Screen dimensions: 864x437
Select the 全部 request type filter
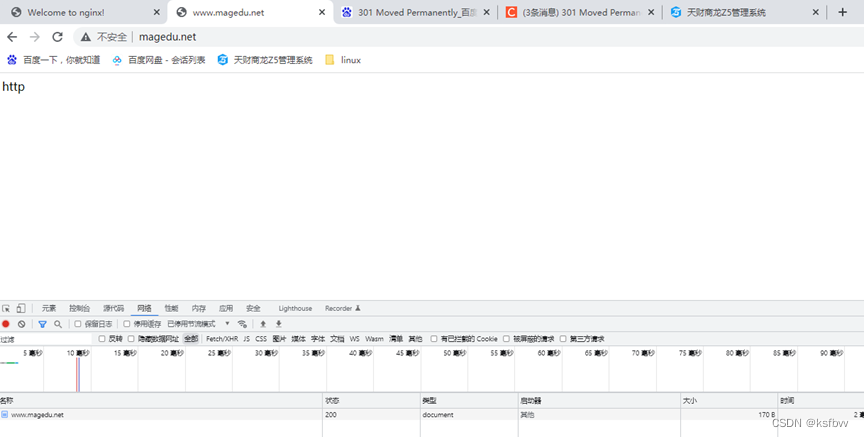point(191,339)
